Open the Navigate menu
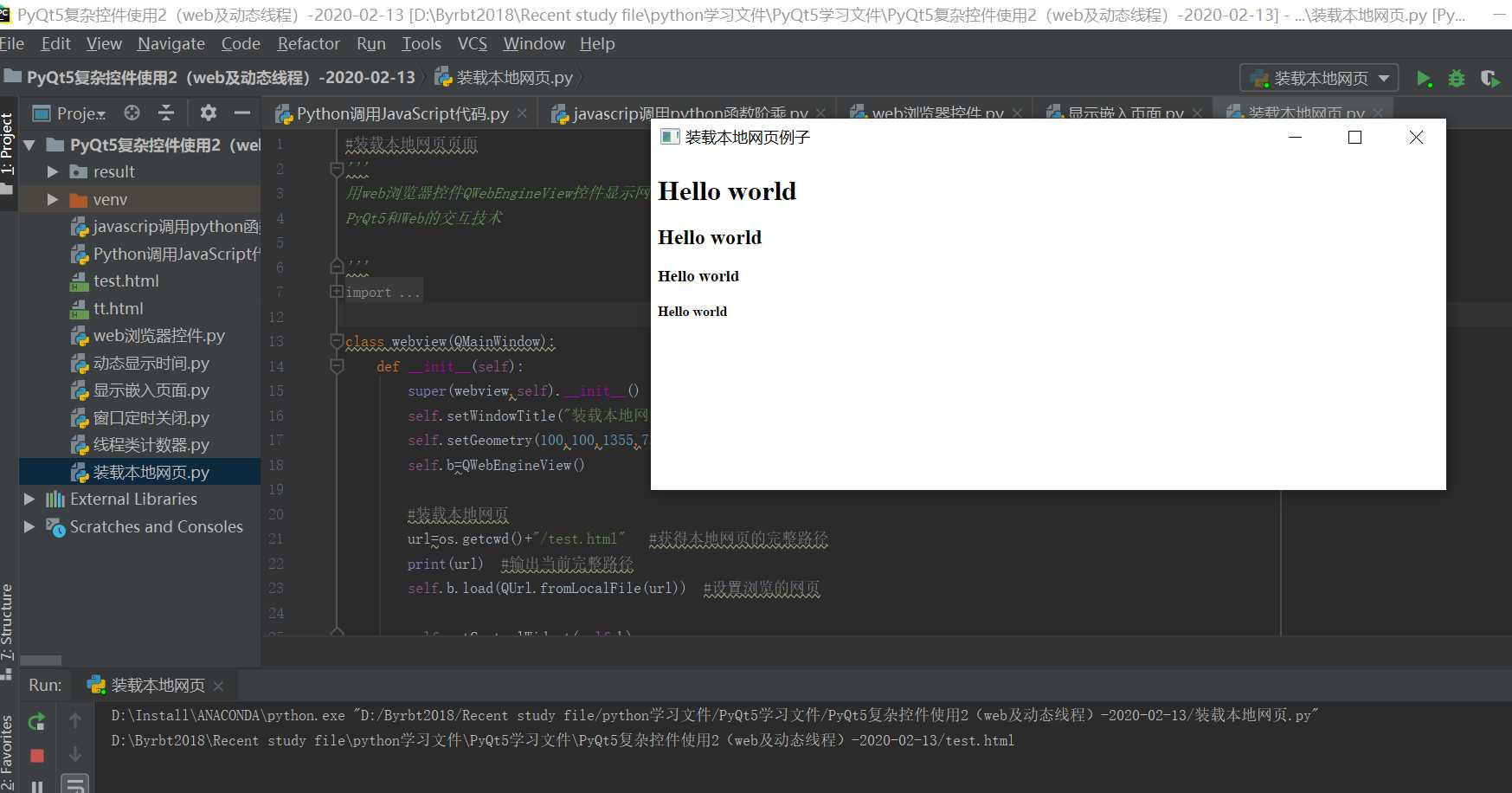The image size is (1512, 793). (x=171, y=43)
